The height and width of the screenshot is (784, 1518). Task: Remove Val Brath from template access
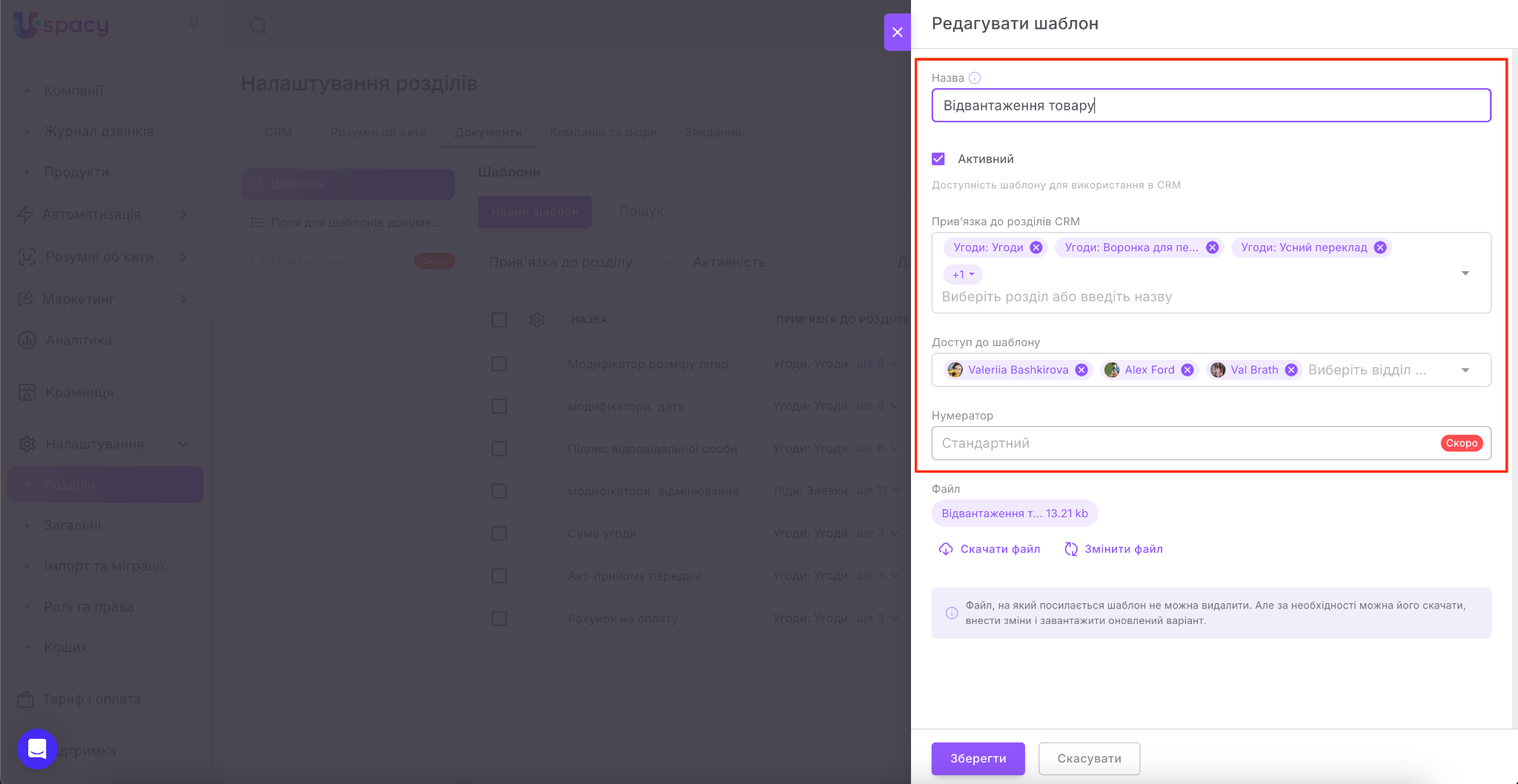click(x=1291, y=370)
